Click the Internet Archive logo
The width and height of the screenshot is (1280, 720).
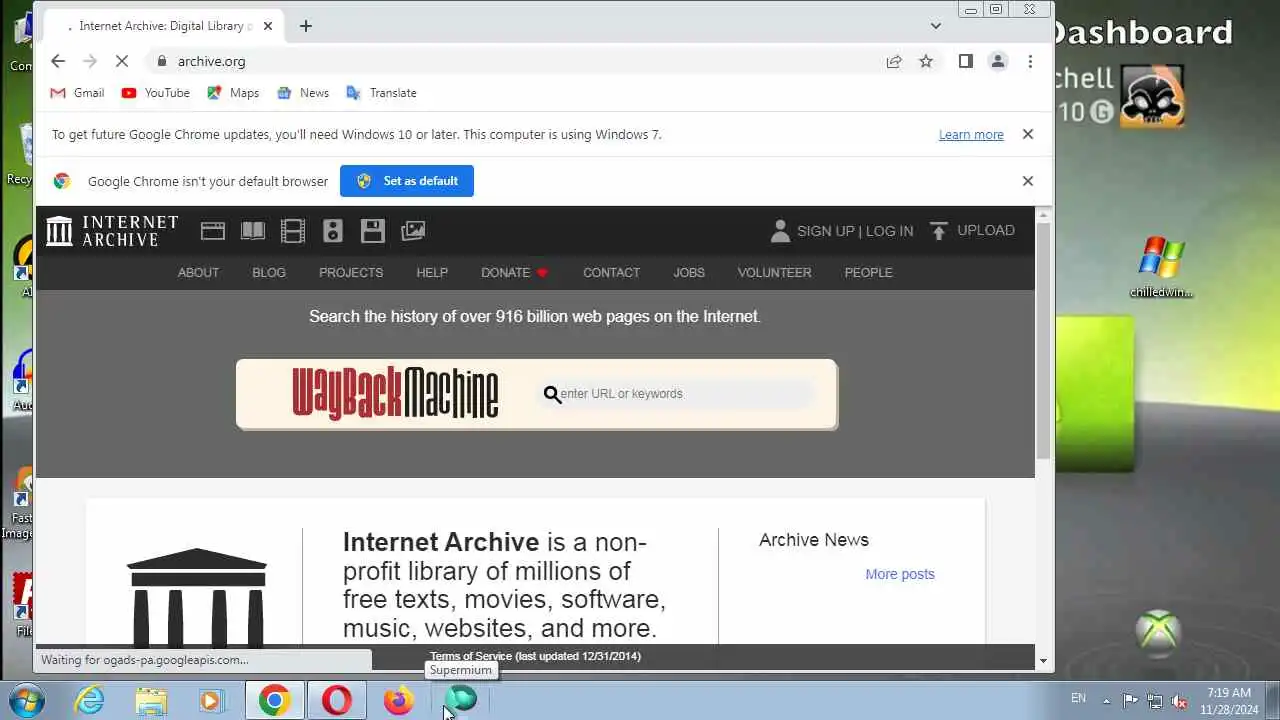point(112,231)
